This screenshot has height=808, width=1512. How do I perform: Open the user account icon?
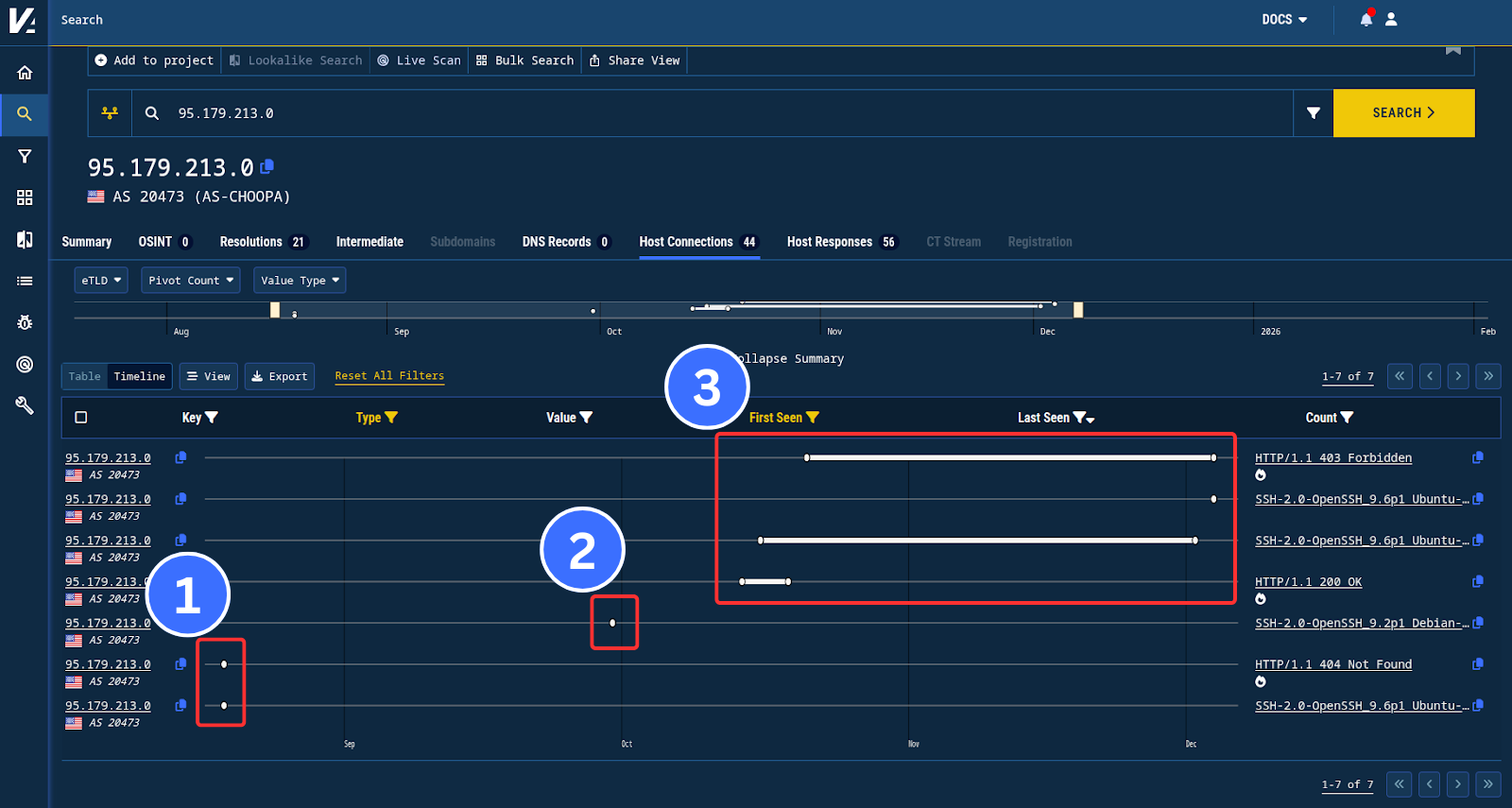tap(1391, 19)
